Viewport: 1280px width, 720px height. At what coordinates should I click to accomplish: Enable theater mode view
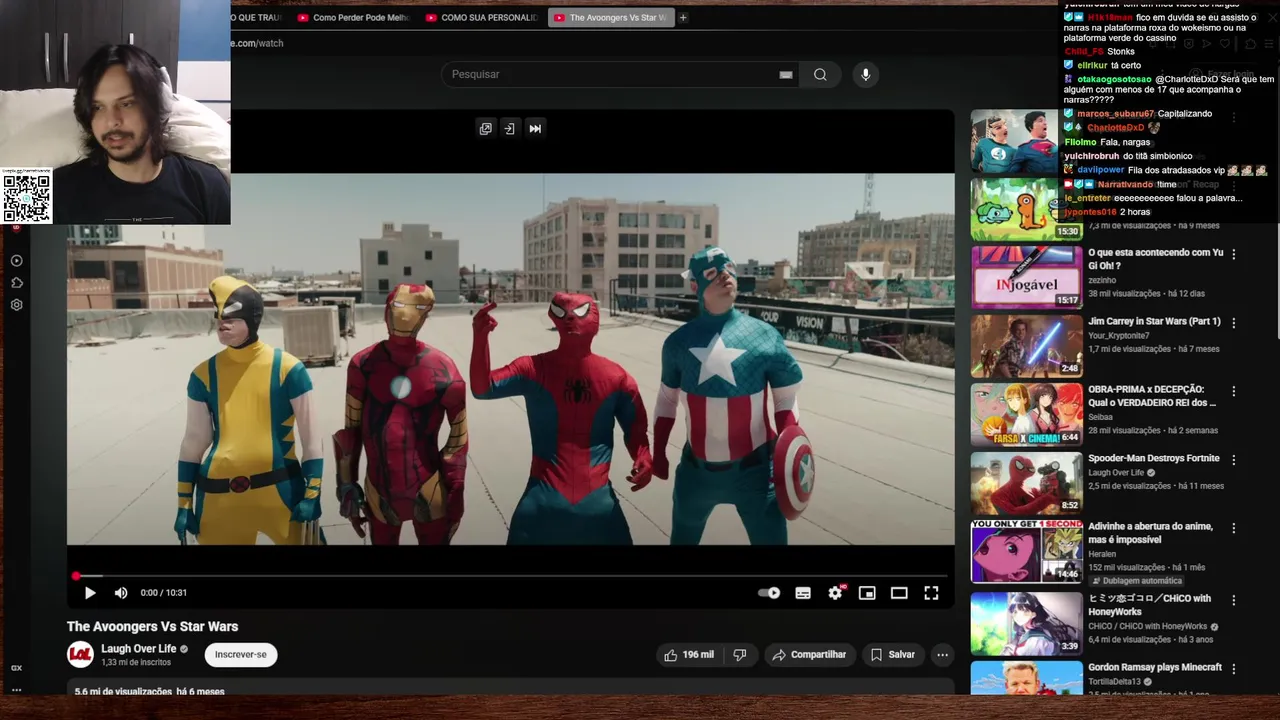(899, 593)
